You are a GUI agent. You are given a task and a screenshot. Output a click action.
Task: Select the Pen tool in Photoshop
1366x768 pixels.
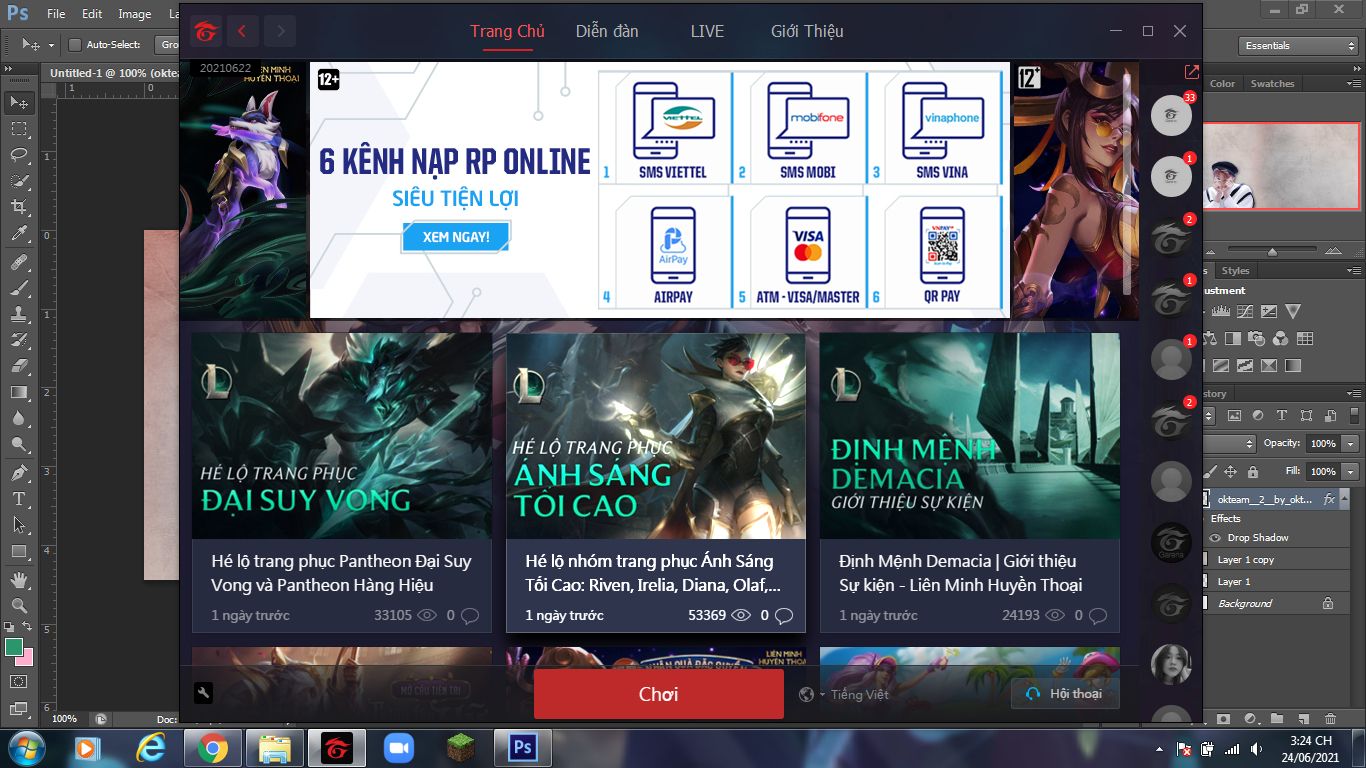(x=19, y=472)
